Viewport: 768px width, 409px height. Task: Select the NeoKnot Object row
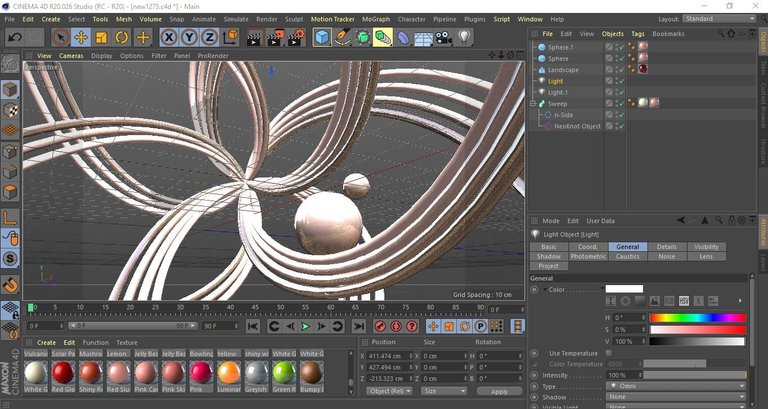(x=577, y=126)
